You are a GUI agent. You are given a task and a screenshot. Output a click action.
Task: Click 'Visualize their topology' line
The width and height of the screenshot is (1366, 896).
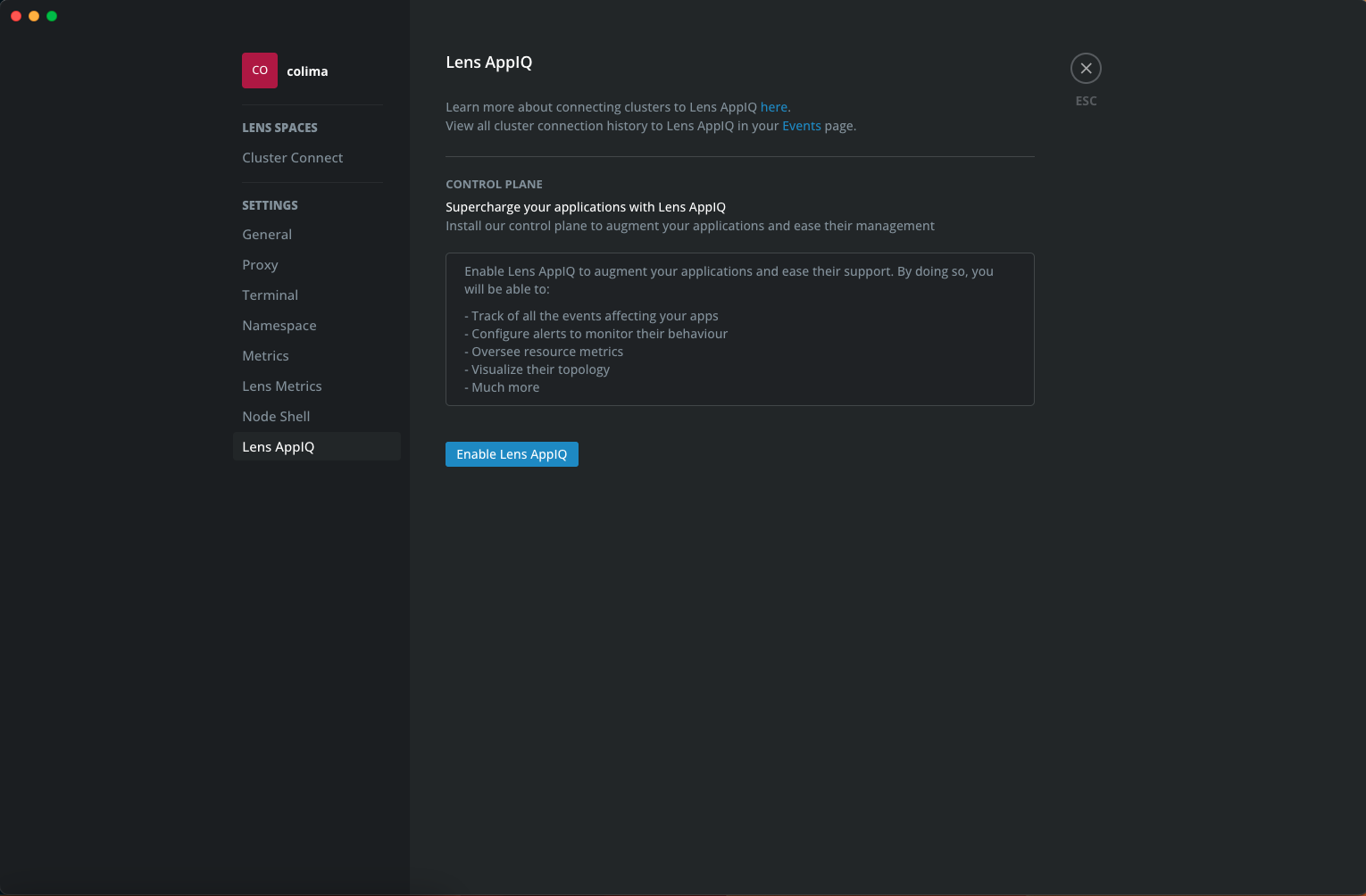click(537, 369)
